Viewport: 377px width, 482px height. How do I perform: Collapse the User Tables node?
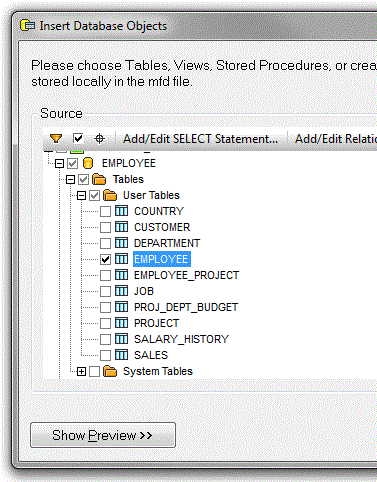click(81, 196)
